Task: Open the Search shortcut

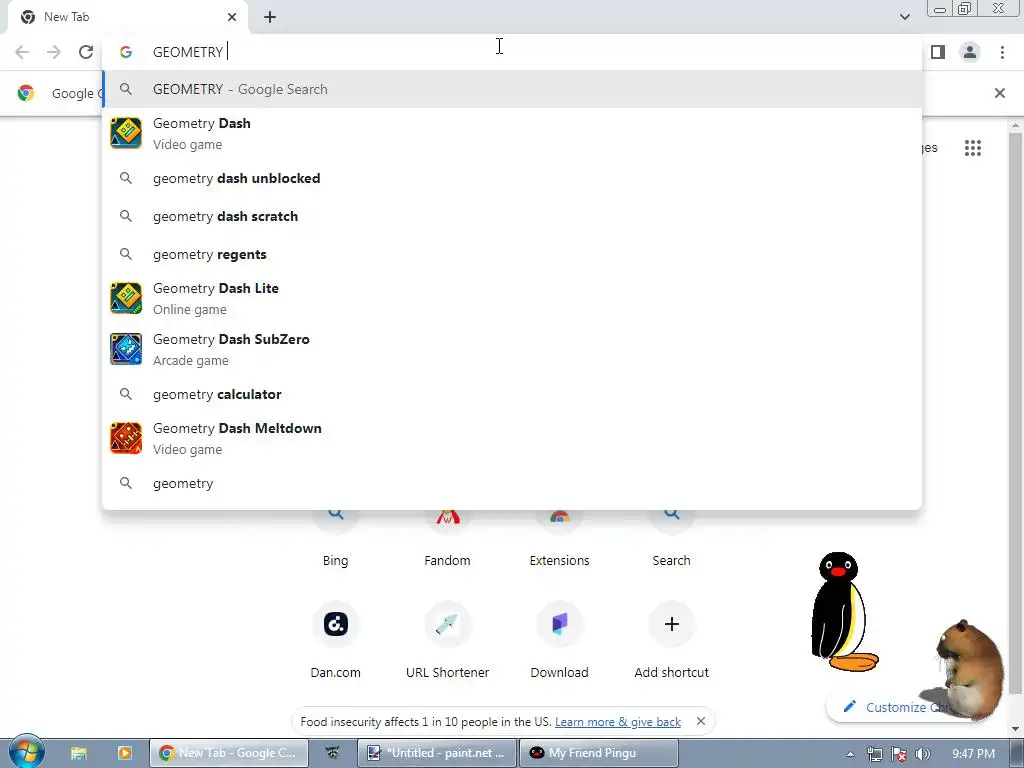Action: click(671, 539)
